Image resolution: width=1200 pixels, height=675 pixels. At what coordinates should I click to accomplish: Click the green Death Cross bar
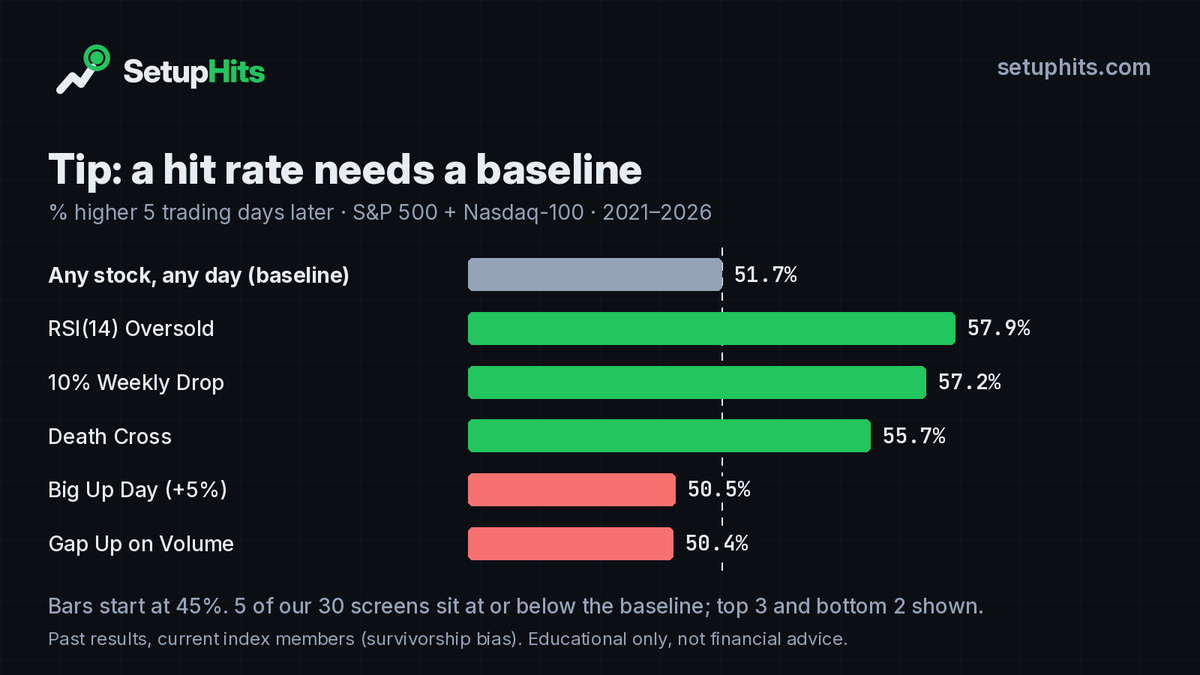tap(669, 436)
